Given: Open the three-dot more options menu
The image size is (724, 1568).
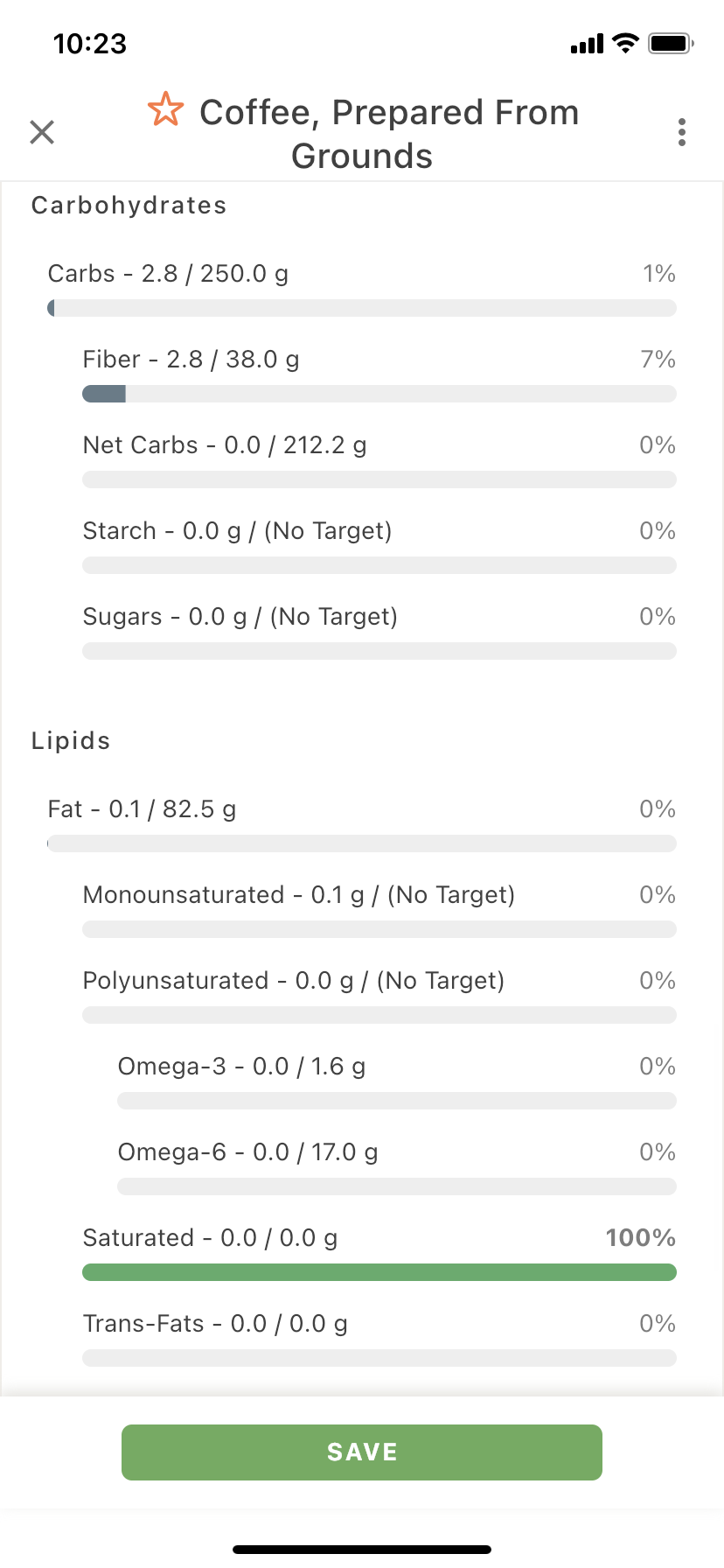Looking at the screenshot, I should point(682,132).
